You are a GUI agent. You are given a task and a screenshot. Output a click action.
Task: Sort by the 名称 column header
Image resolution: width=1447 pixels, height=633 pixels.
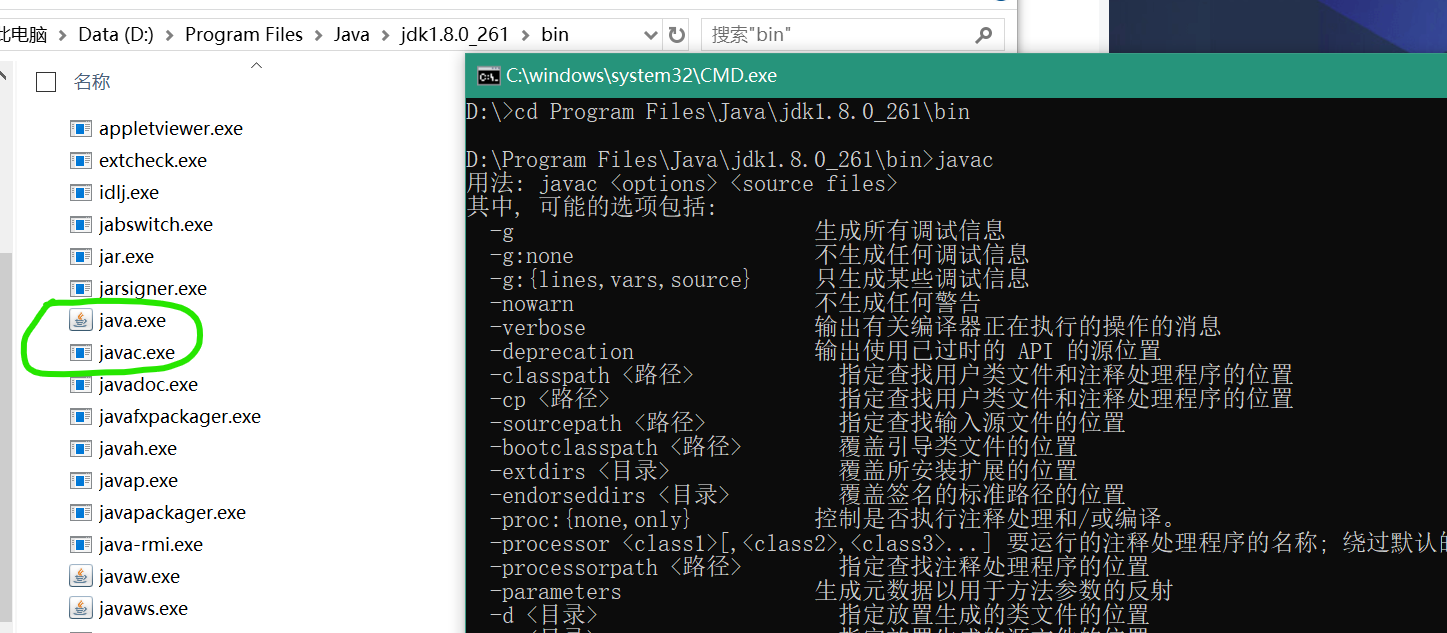(x=92, y=82)
